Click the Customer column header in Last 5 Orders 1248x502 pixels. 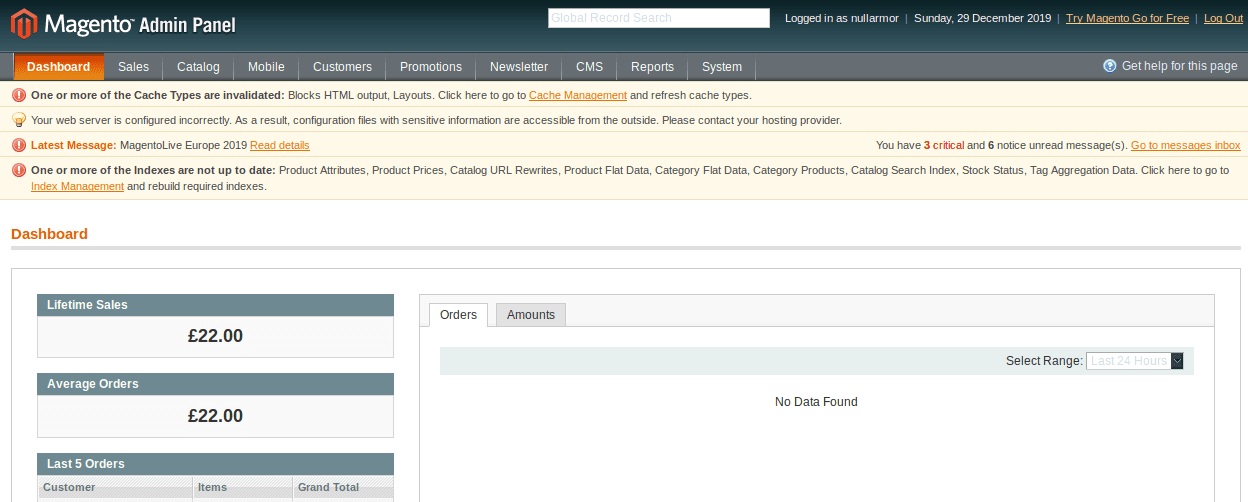pos(116,488)
